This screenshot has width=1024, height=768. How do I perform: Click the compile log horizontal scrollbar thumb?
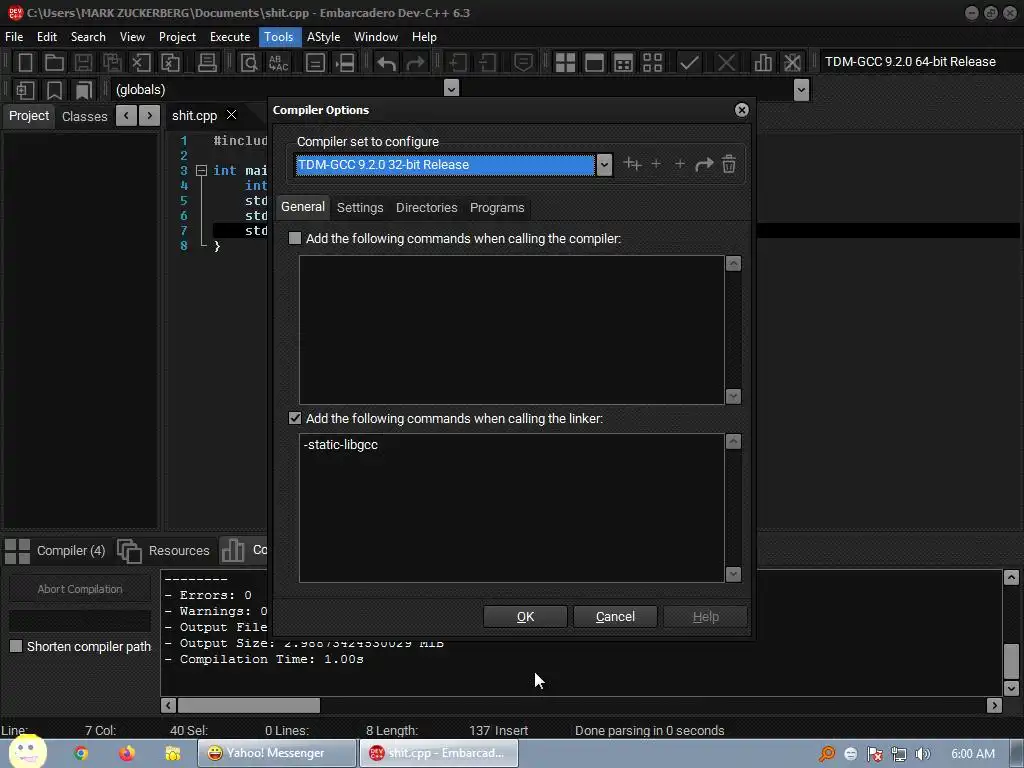[x=249, y=705]
